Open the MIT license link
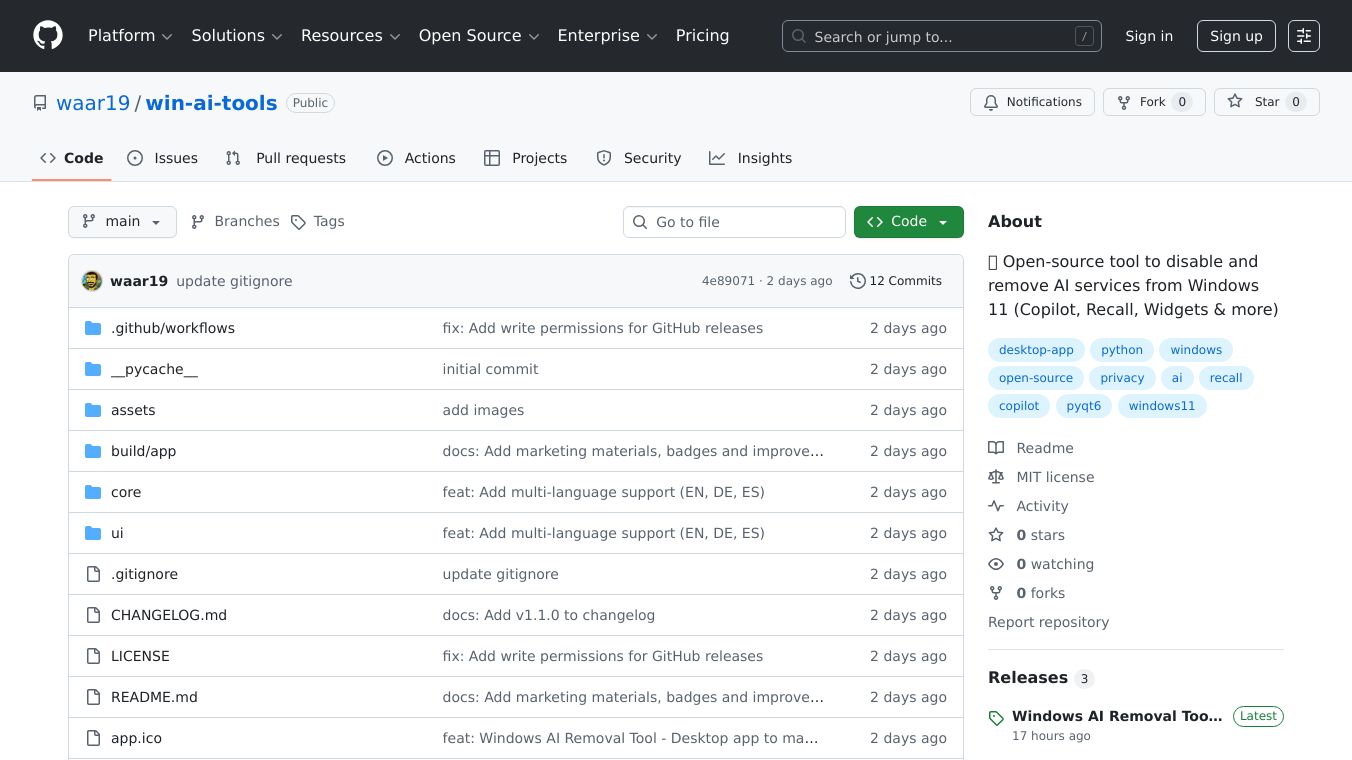1352x760 pixels. point(1055,477)
